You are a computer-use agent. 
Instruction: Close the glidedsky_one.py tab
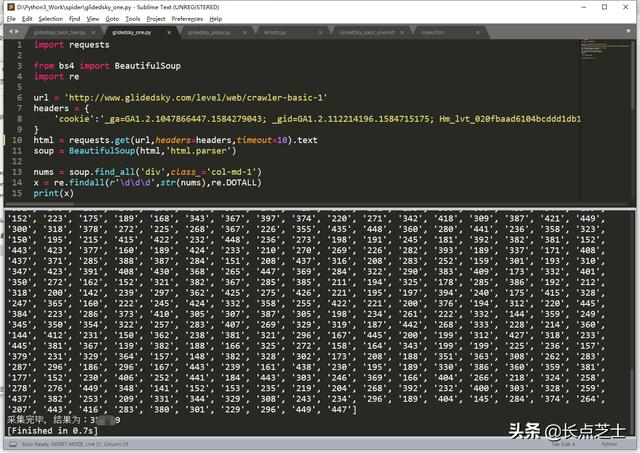click(169, 32)
